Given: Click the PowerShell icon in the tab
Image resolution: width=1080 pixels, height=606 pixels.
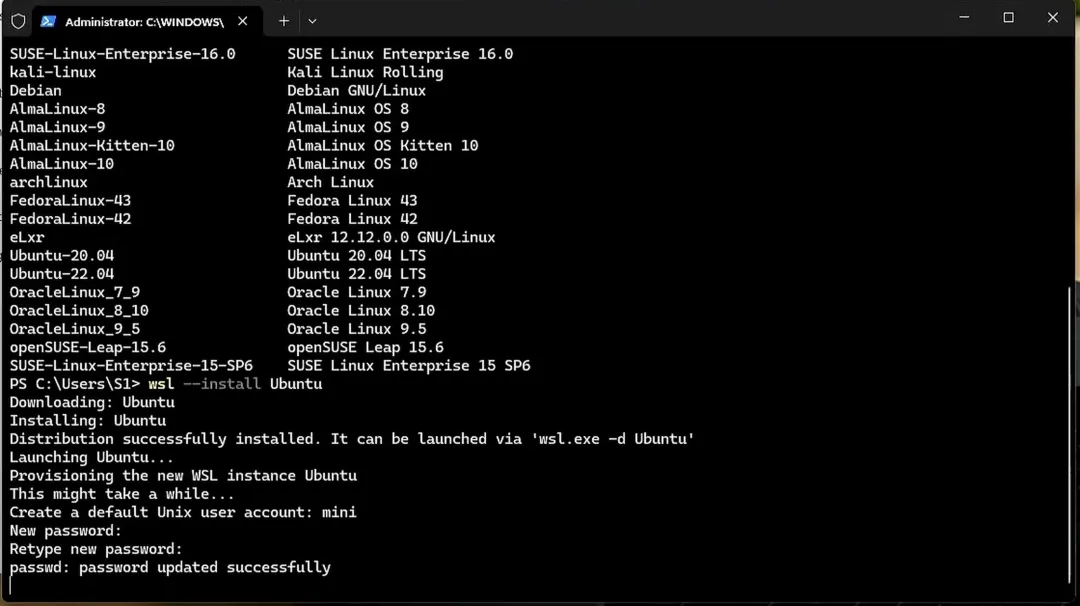Looking at the screenshot, I should point(48,21).
